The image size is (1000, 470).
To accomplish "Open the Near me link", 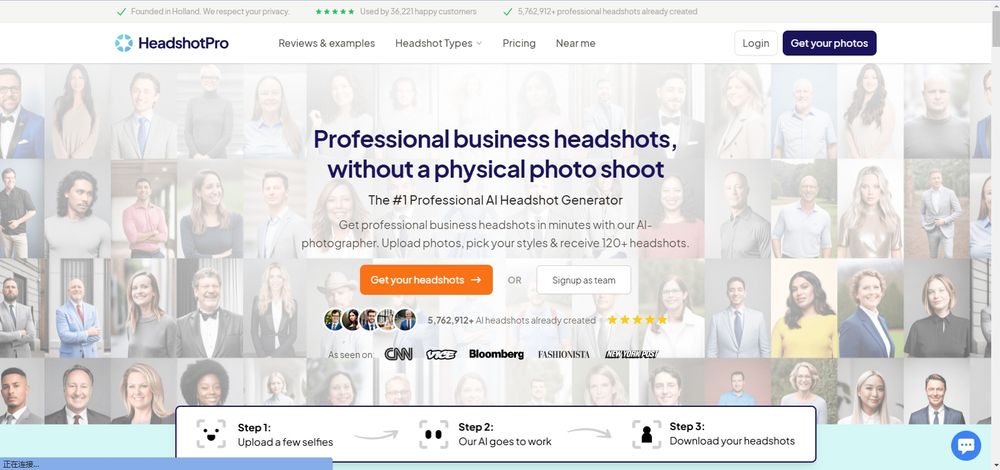I will click(575, 43).
